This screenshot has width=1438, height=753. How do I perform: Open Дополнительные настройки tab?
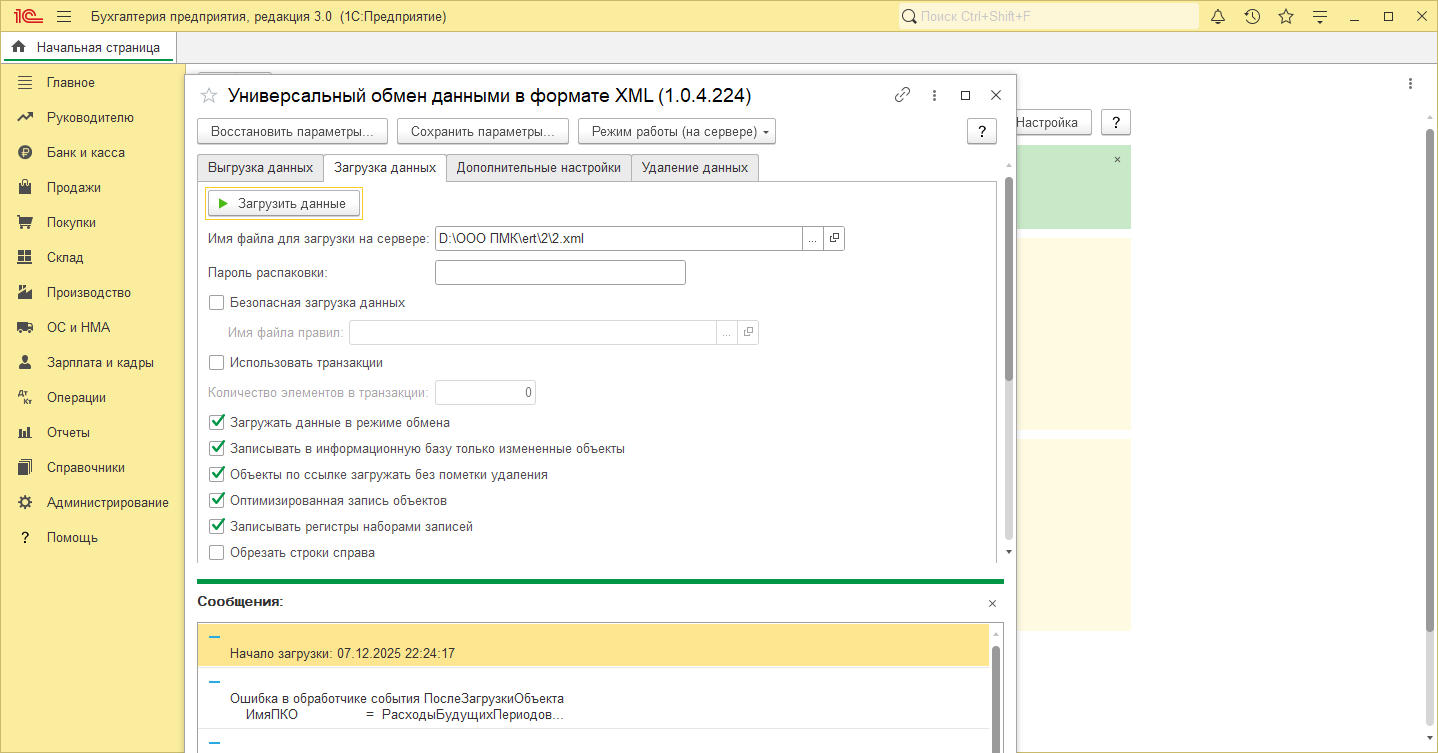539,168
